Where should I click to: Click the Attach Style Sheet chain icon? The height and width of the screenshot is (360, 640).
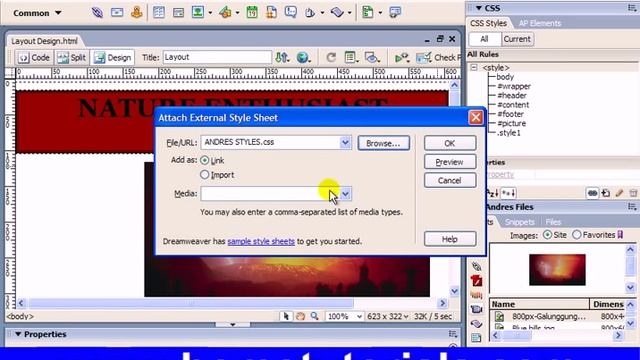point(592,193)
